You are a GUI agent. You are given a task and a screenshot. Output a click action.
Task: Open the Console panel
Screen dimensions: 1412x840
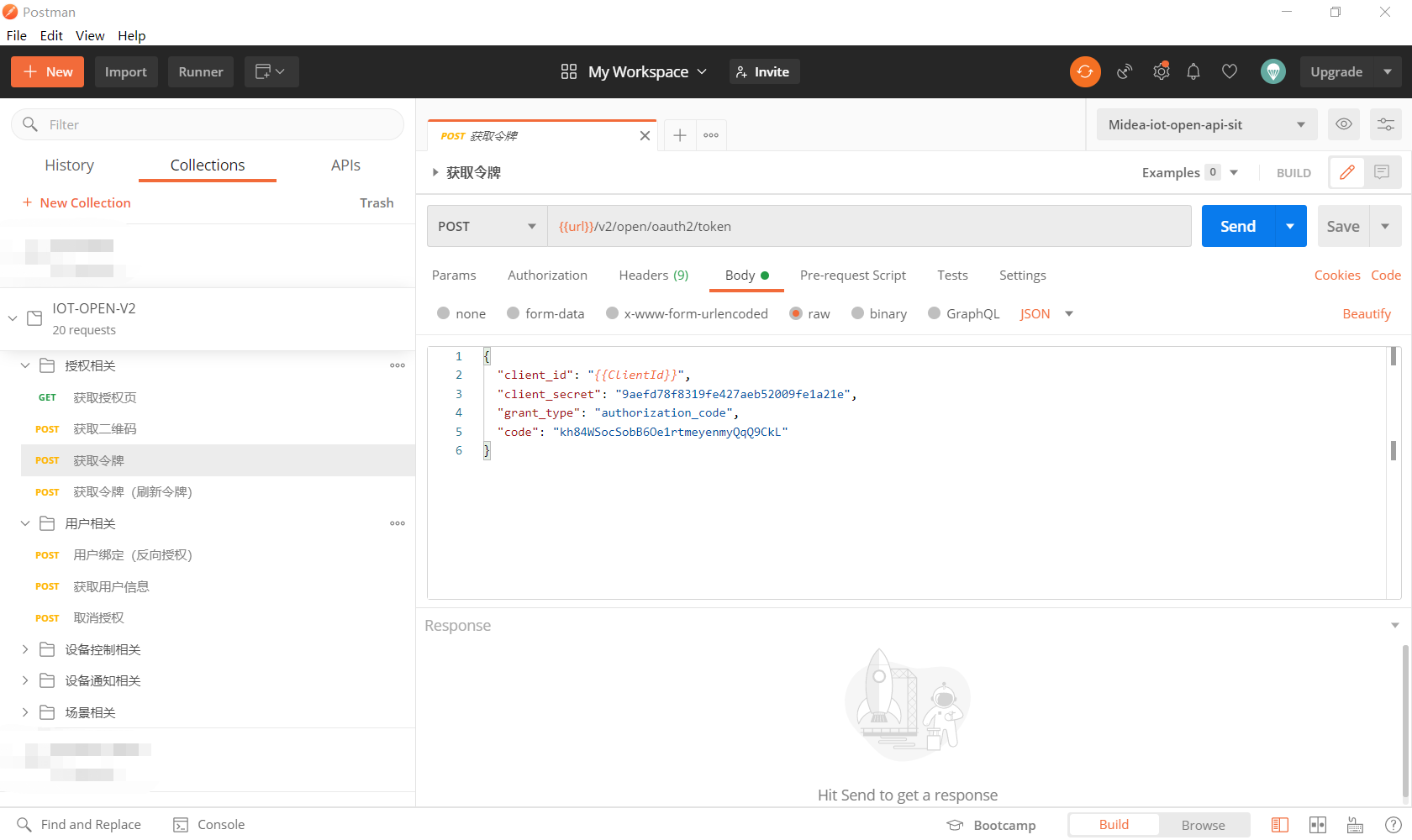click(208, 825)
